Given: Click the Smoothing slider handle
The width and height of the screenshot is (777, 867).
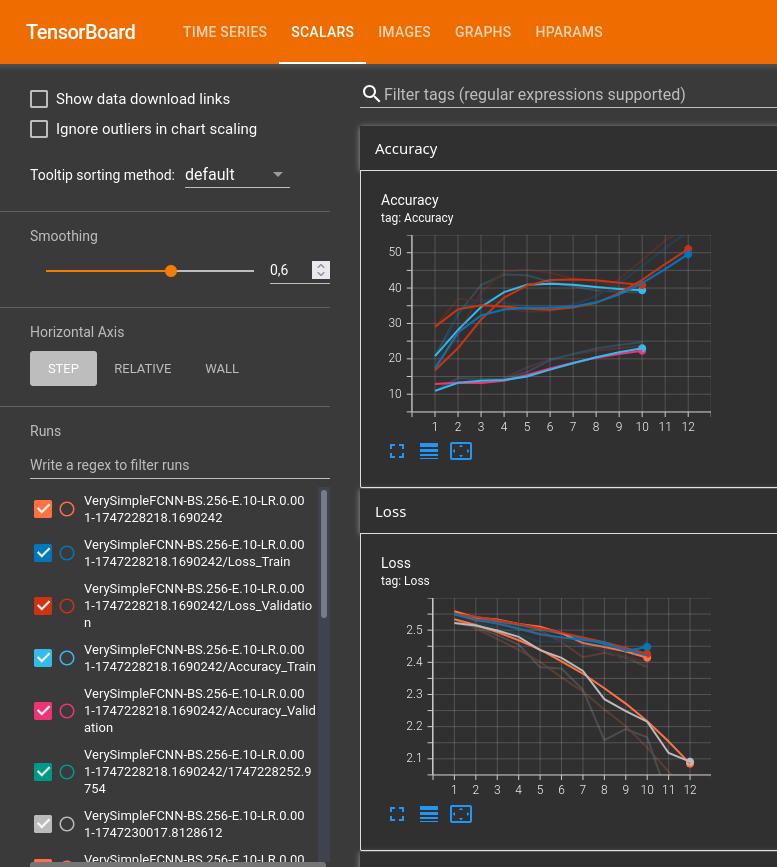Looking at the screenshot, I should [x=171, y=271].
